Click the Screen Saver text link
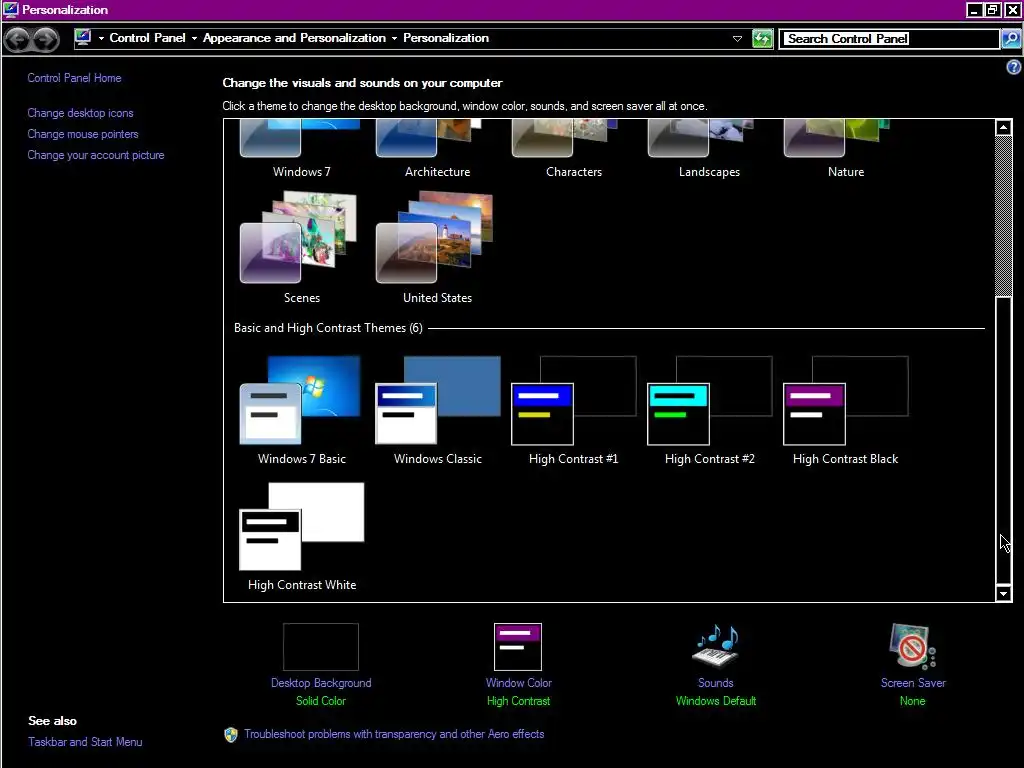This screenshot has width=1024, height=768. [913, 683]
